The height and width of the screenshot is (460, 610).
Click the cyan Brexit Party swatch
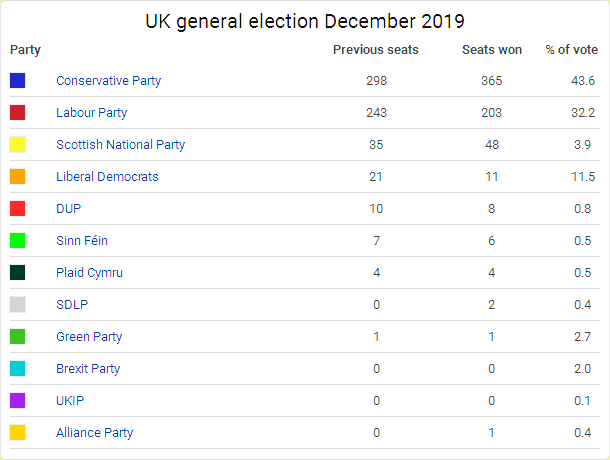point(18,369)
